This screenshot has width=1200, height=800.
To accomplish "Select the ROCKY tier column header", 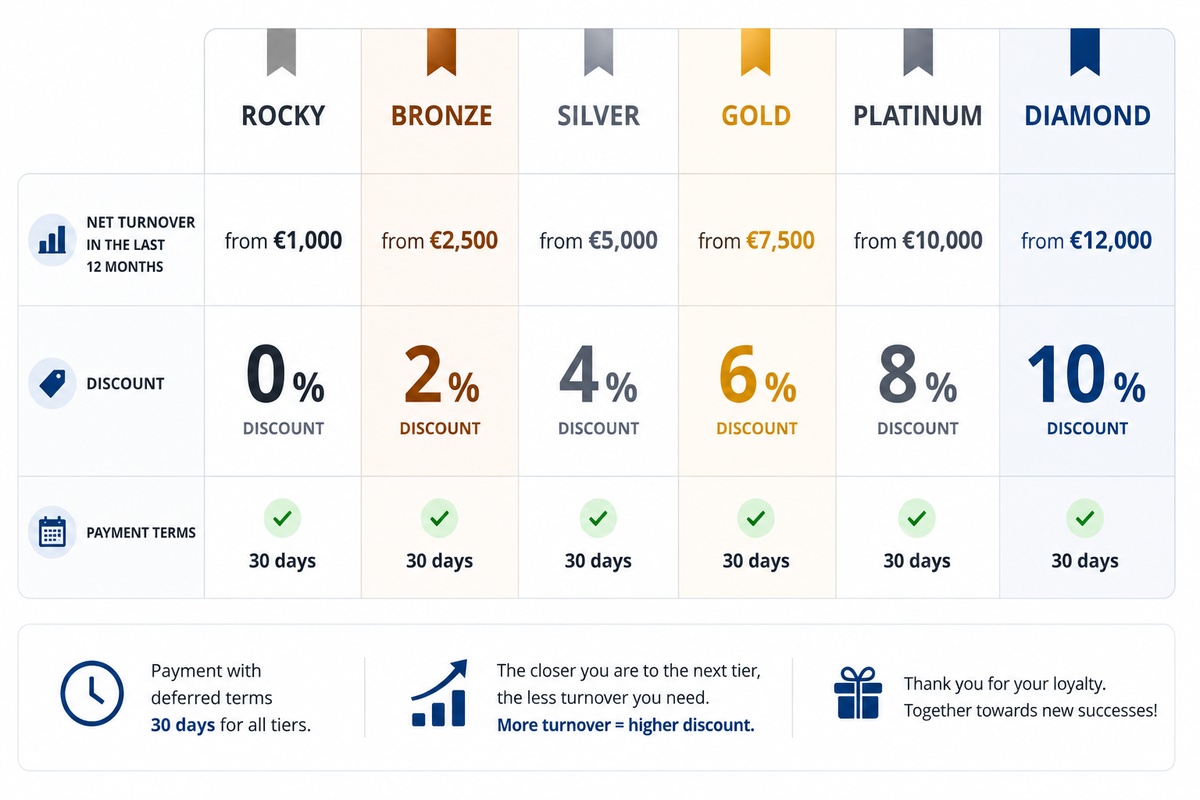I will tap(283, 116).
